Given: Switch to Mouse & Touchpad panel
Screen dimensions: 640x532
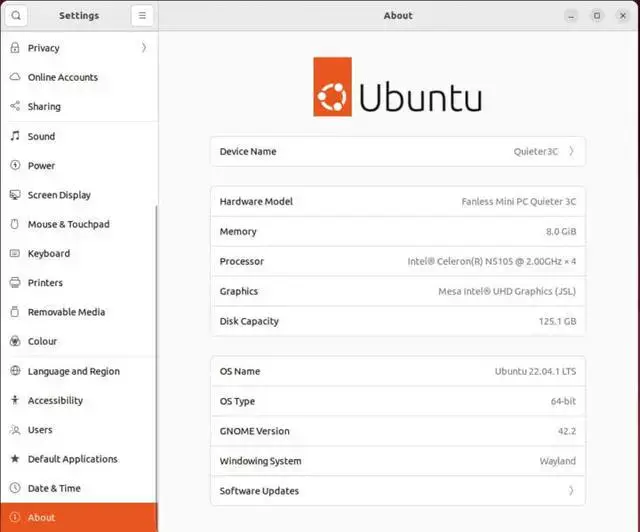Looking at the screenshot, I should click(x=79, y=224).
